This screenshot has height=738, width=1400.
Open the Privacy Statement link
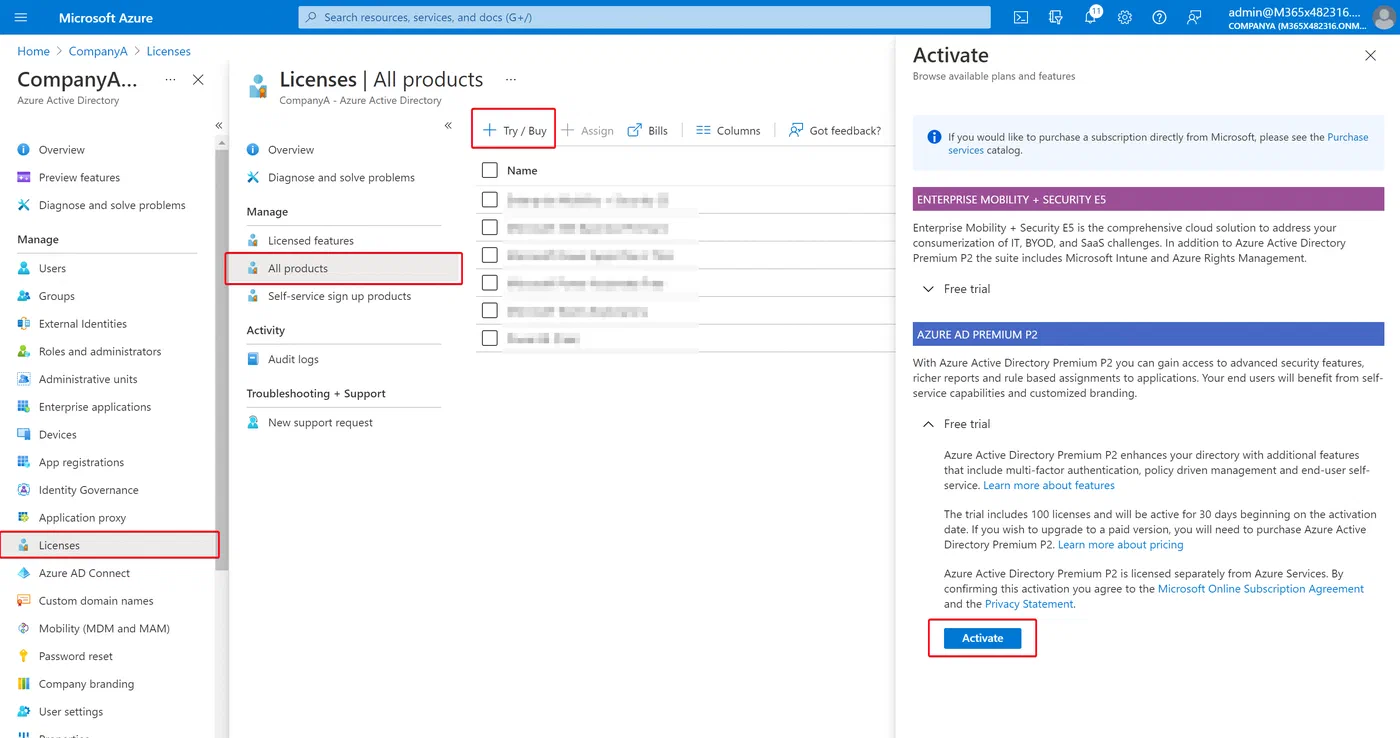[1029, 604]
